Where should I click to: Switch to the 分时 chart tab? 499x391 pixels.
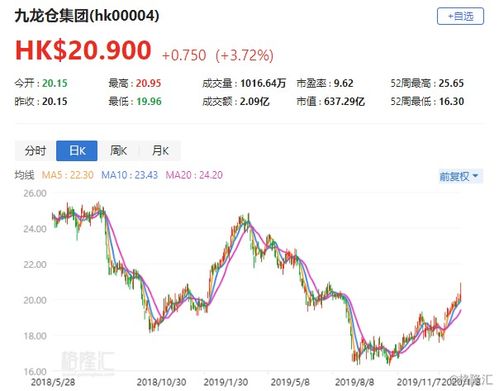[35, 151]
